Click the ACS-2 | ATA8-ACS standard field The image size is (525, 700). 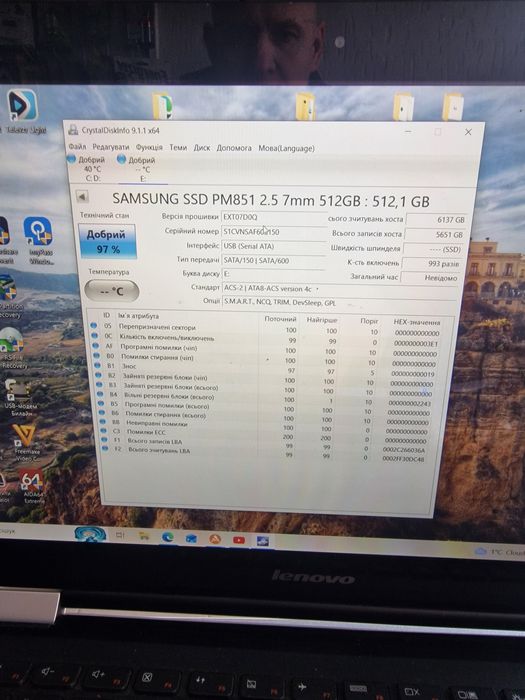pos(341,289)
